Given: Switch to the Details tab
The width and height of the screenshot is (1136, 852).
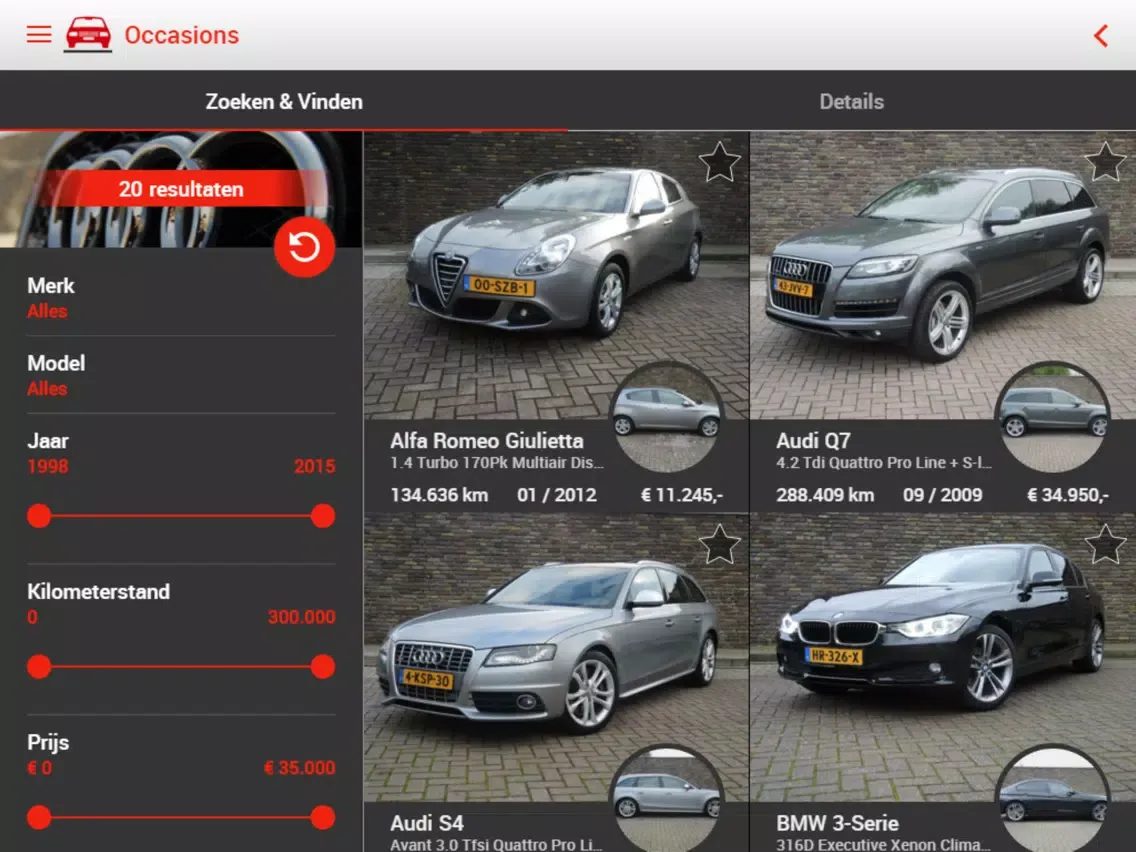Looking at the screenshot, I should 852,101.
